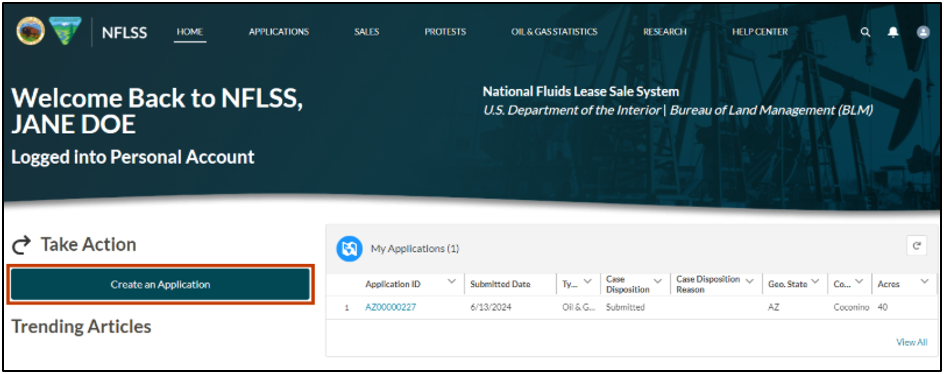The height and width of the screenshot is (374, 944).
Task: Open the PROTESTS nav item
Action: 445,32
